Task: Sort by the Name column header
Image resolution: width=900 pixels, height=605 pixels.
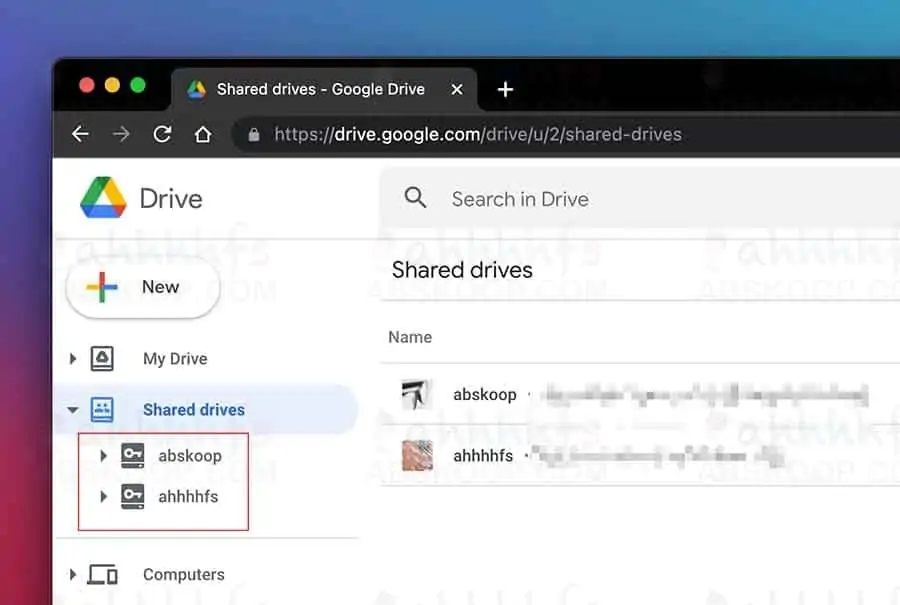Action: [409, 337]
